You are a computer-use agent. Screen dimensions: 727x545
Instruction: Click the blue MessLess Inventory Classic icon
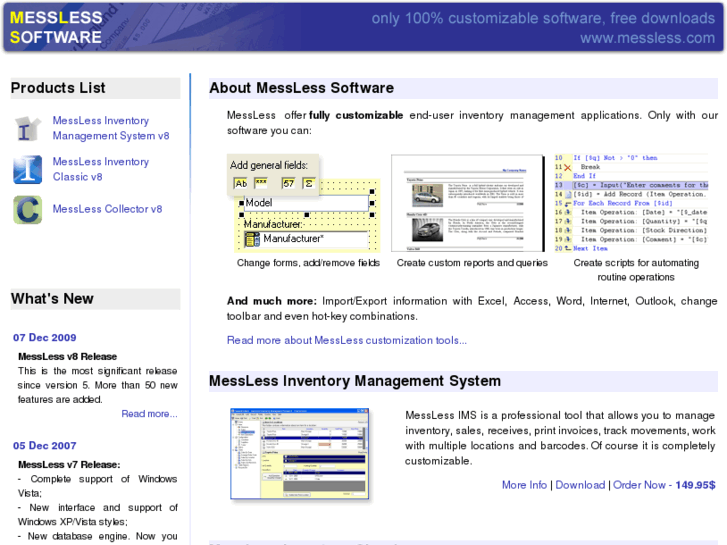tap(27, 169)
